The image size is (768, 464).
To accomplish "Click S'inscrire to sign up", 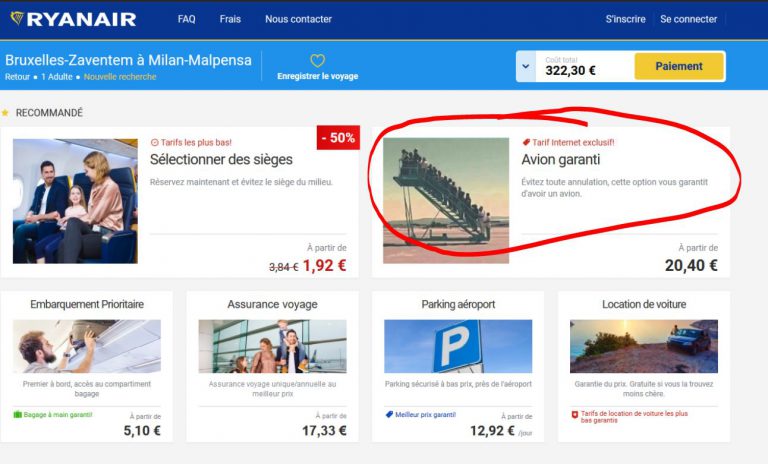I will click(x=625, y=19).
